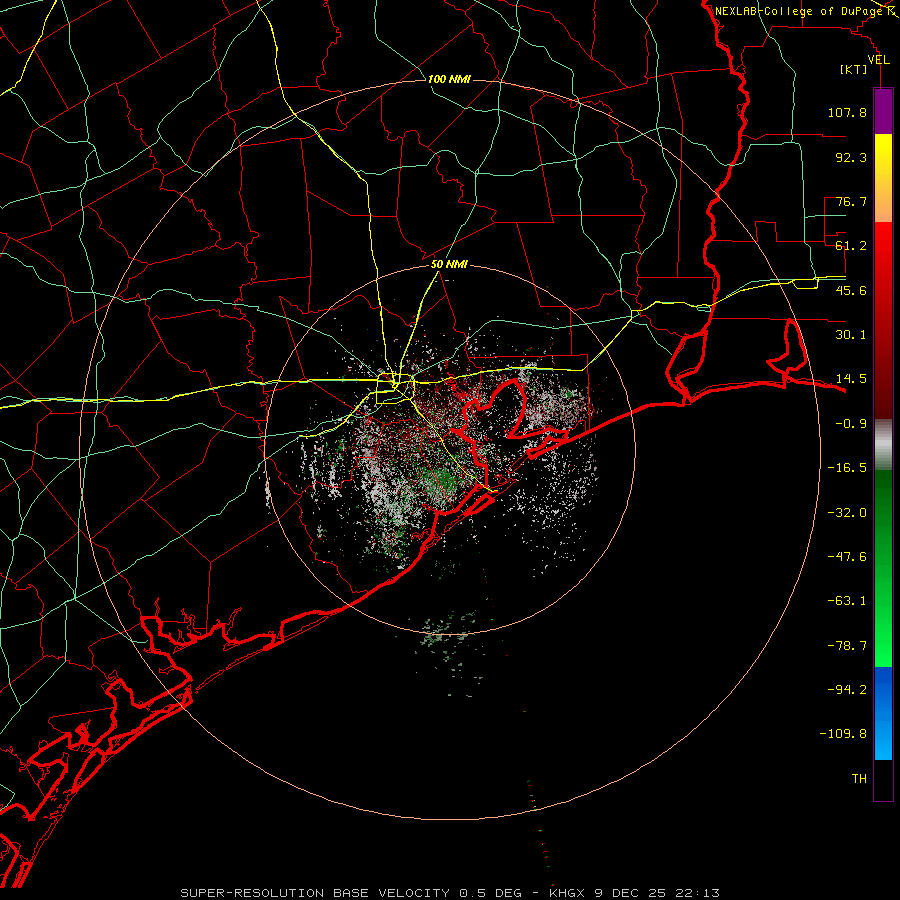The width and height of the screenshot is (900, 900).
Task: Click the TH threshold label
Action: [x=859, y=779]
